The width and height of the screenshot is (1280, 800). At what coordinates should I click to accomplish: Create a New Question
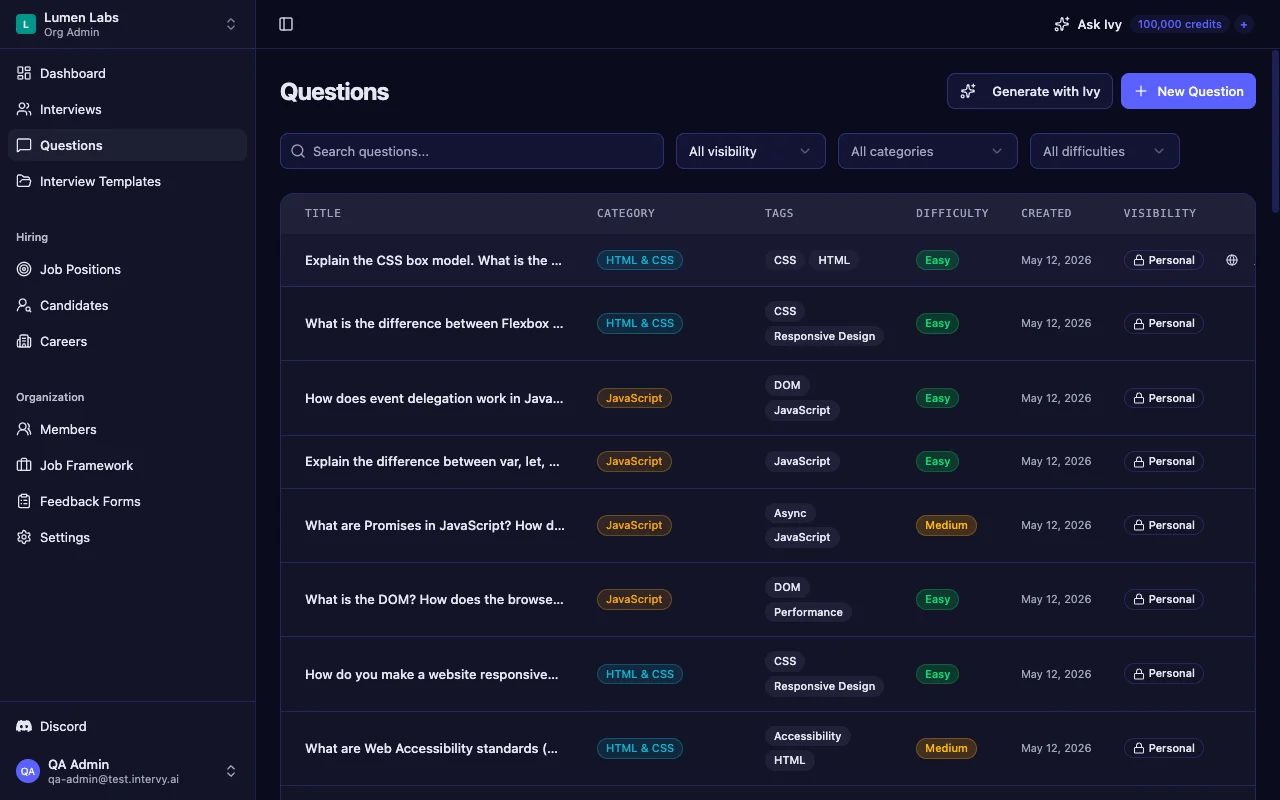point(1188,91)
